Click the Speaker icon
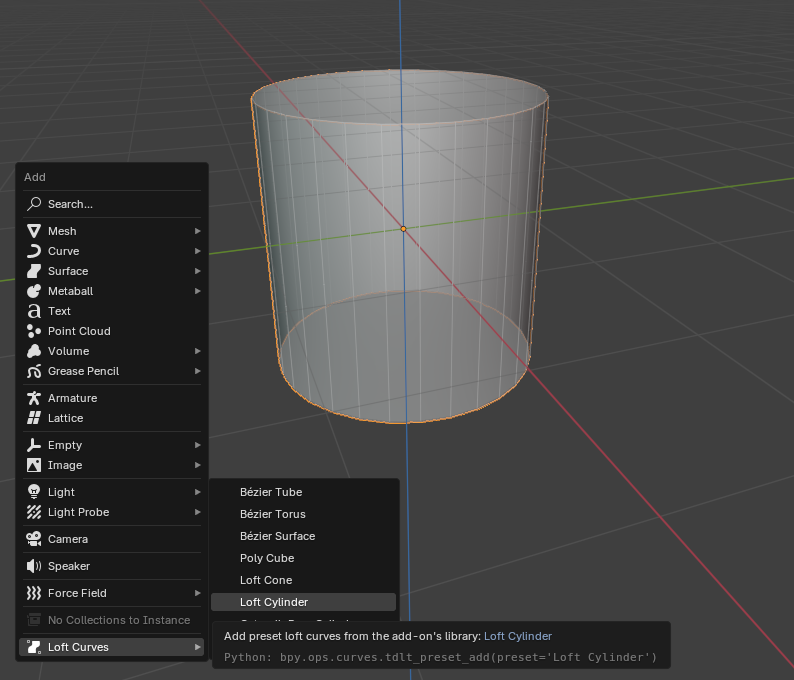794x680 pixels. tap(34, 566)
